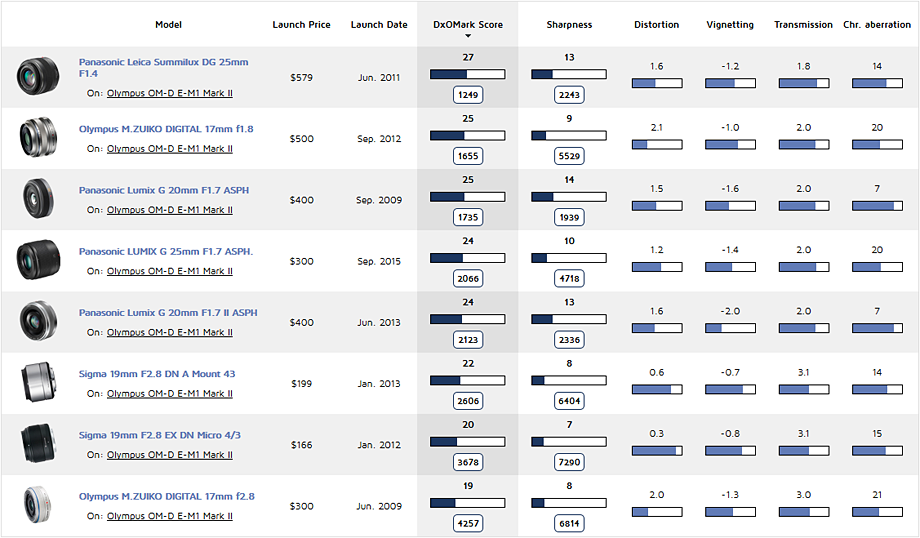920x538 pixels.
Task: Open Olympus M.ZUIKO DIGITAL 17mm f2.8 link
Action: click(x=167, y=496)
